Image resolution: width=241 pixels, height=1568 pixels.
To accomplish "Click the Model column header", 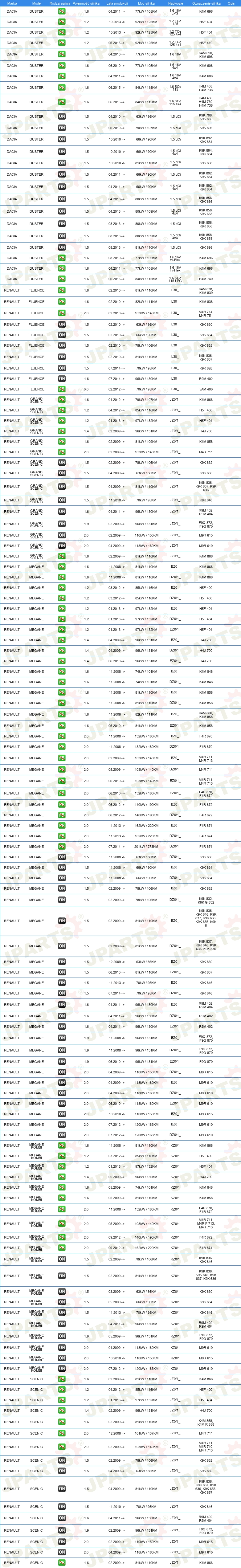I will tap(36, 3).
